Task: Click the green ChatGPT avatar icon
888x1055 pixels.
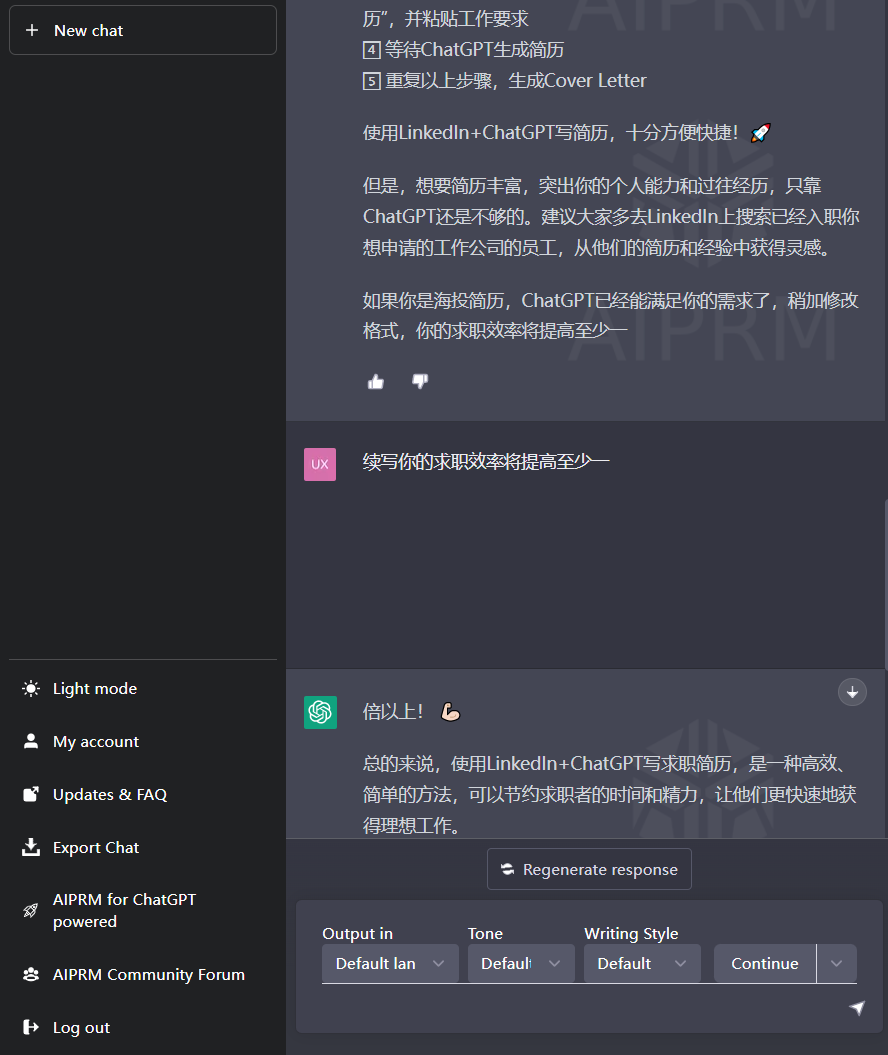Action: [320, 712]
